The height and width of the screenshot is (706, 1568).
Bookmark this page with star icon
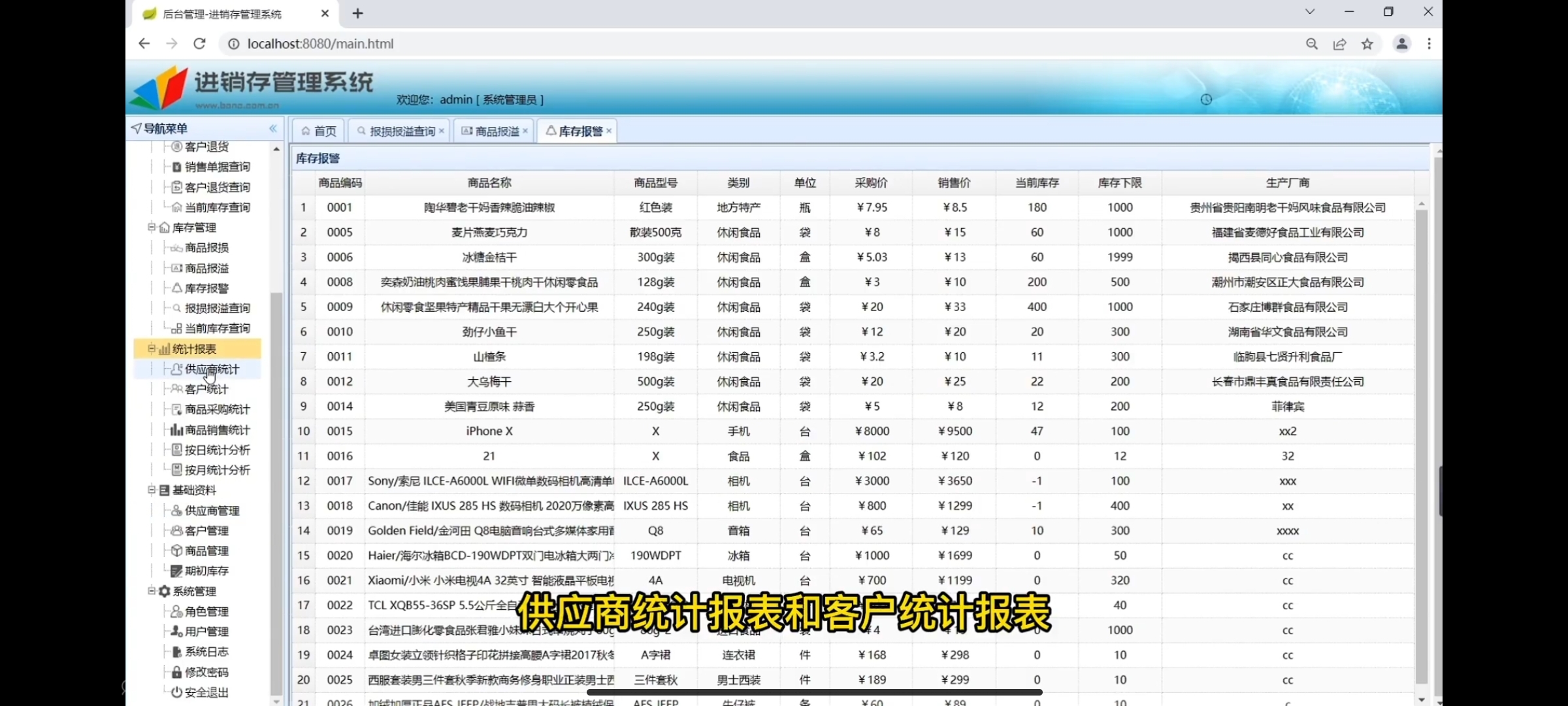tap(1367, 44)
